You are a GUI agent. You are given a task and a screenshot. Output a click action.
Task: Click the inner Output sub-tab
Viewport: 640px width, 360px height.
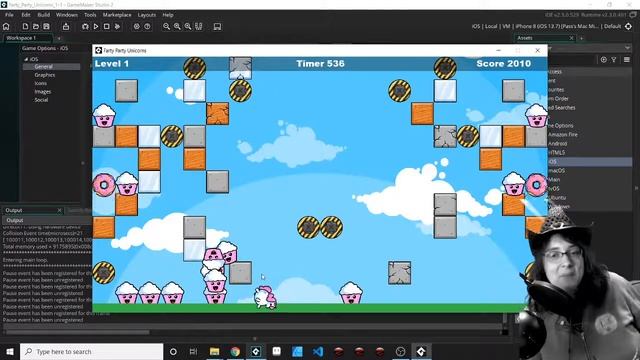[x=15, y=220]
